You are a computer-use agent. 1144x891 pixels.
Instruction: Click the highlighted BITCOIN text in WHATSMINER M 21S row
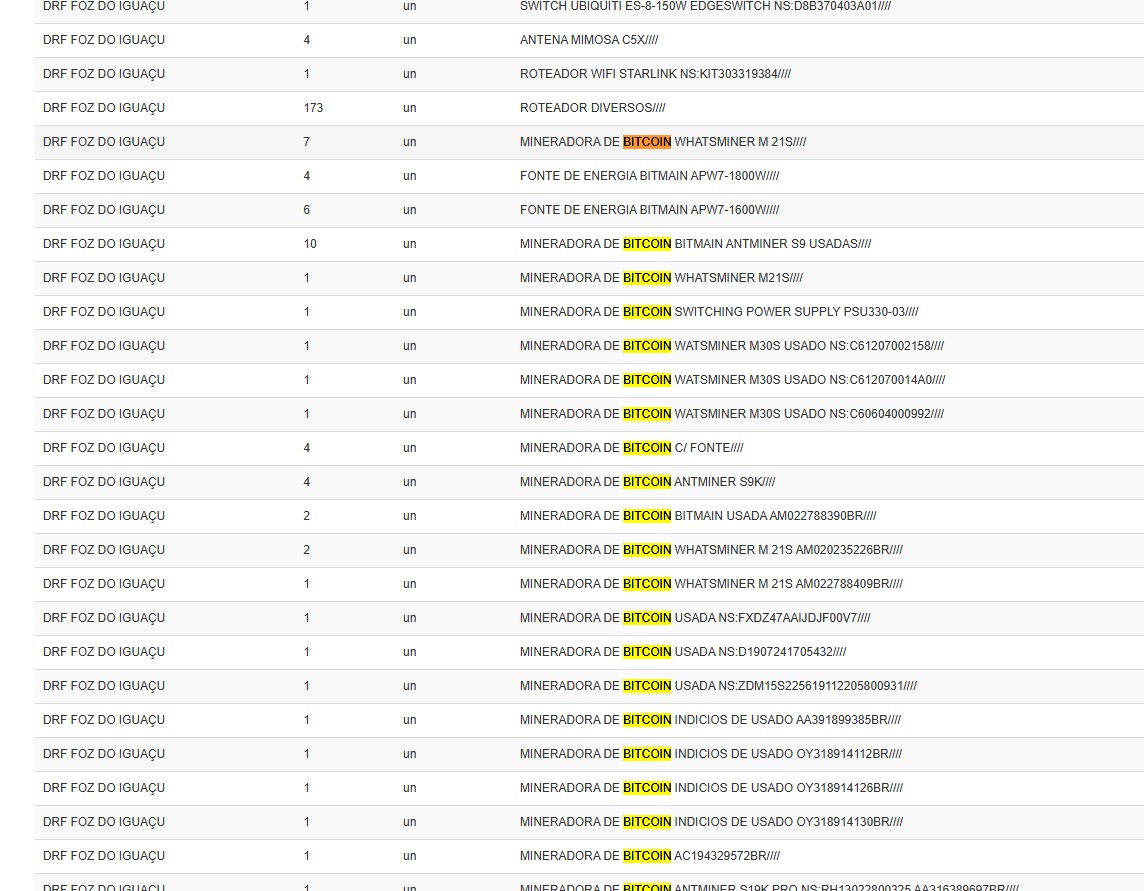click(647, 142)
